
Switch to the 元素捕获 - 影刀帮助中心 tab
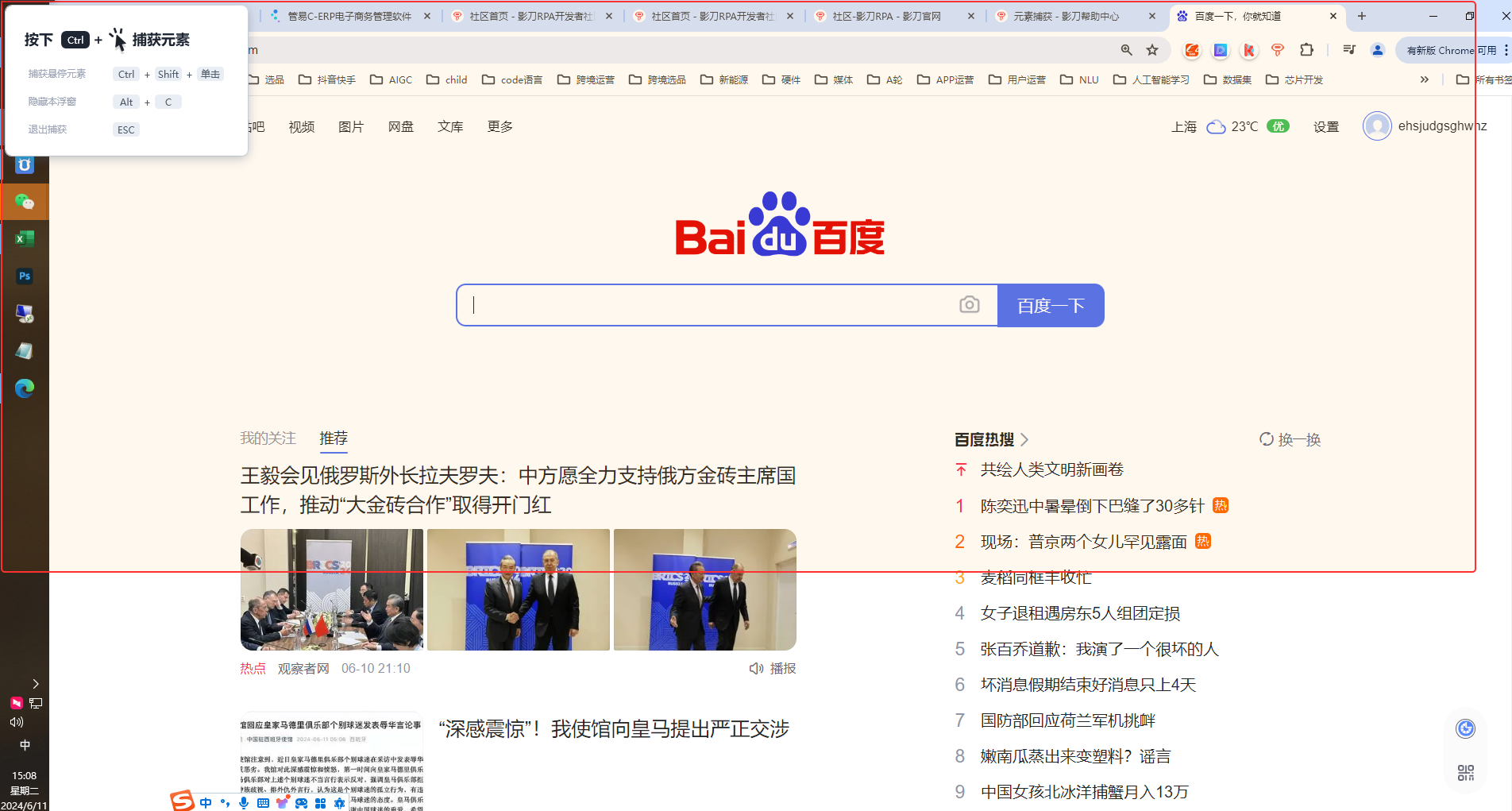[1076, 16]
